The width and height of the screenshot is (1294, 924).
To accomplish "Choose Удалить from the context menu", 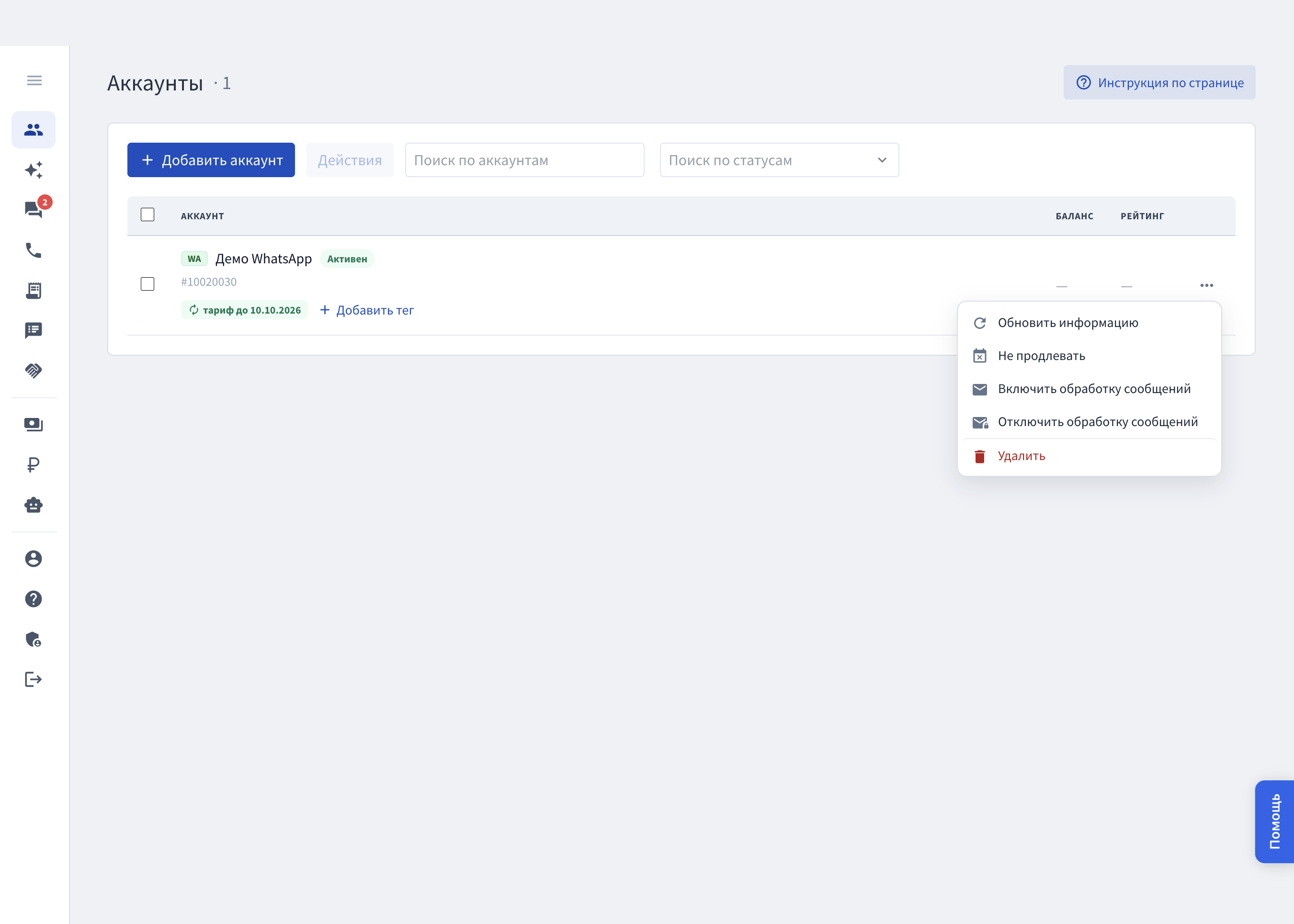I will coord(1089,456).
